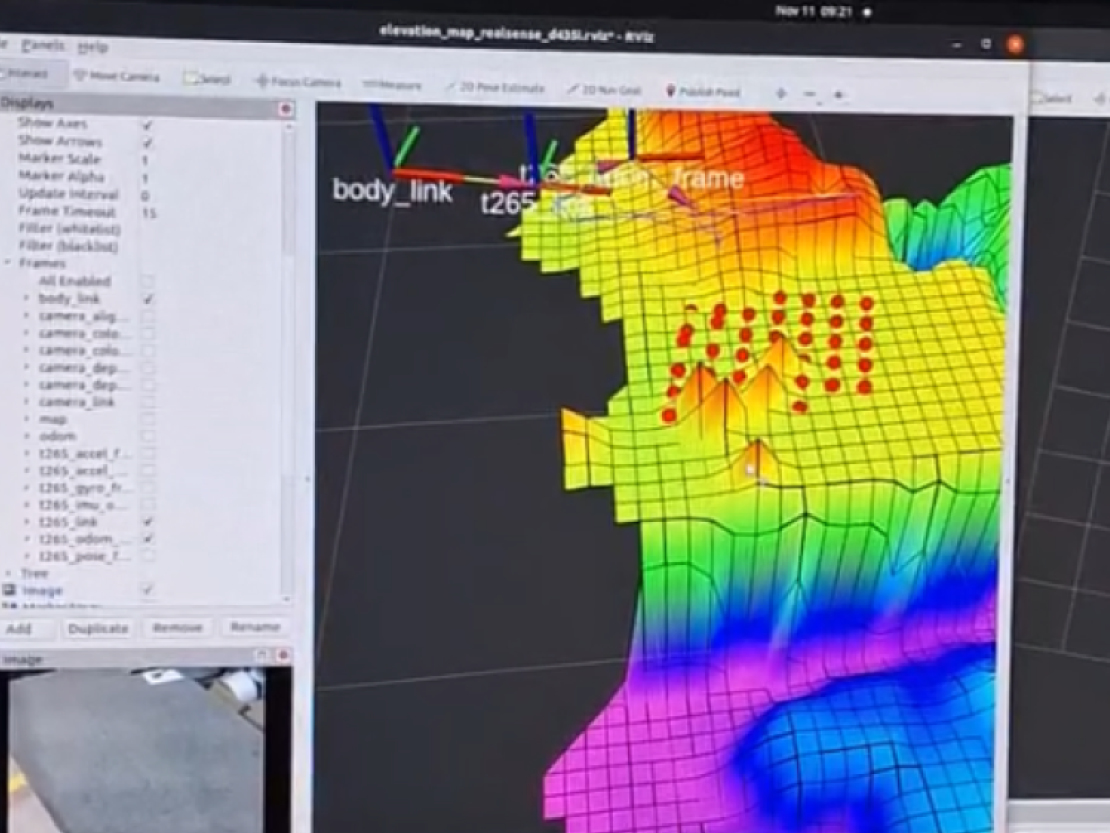The height and width of the screenshot is (833, 1110).
Task: Toggle the Show Arrows checkbox
Action: pyautogui.click(x=147, y=142)
